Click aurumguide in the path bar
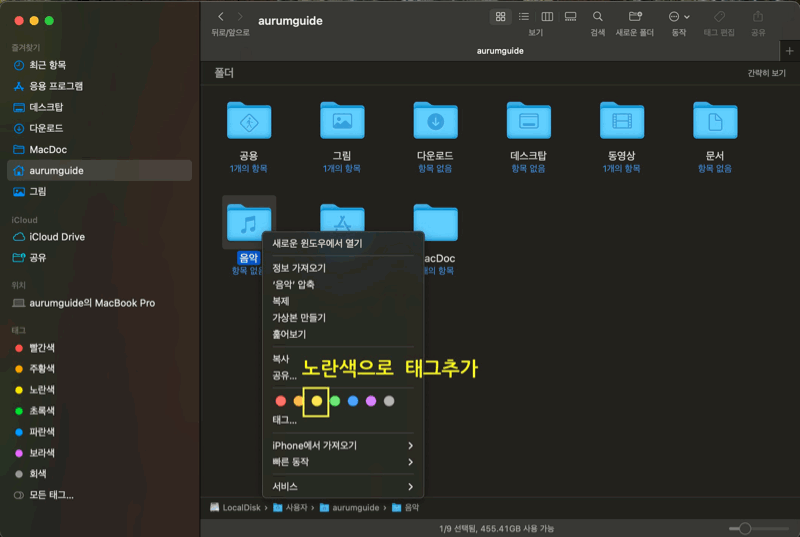Viewport: 800px width, 537px height. click(x=349, y=507)
